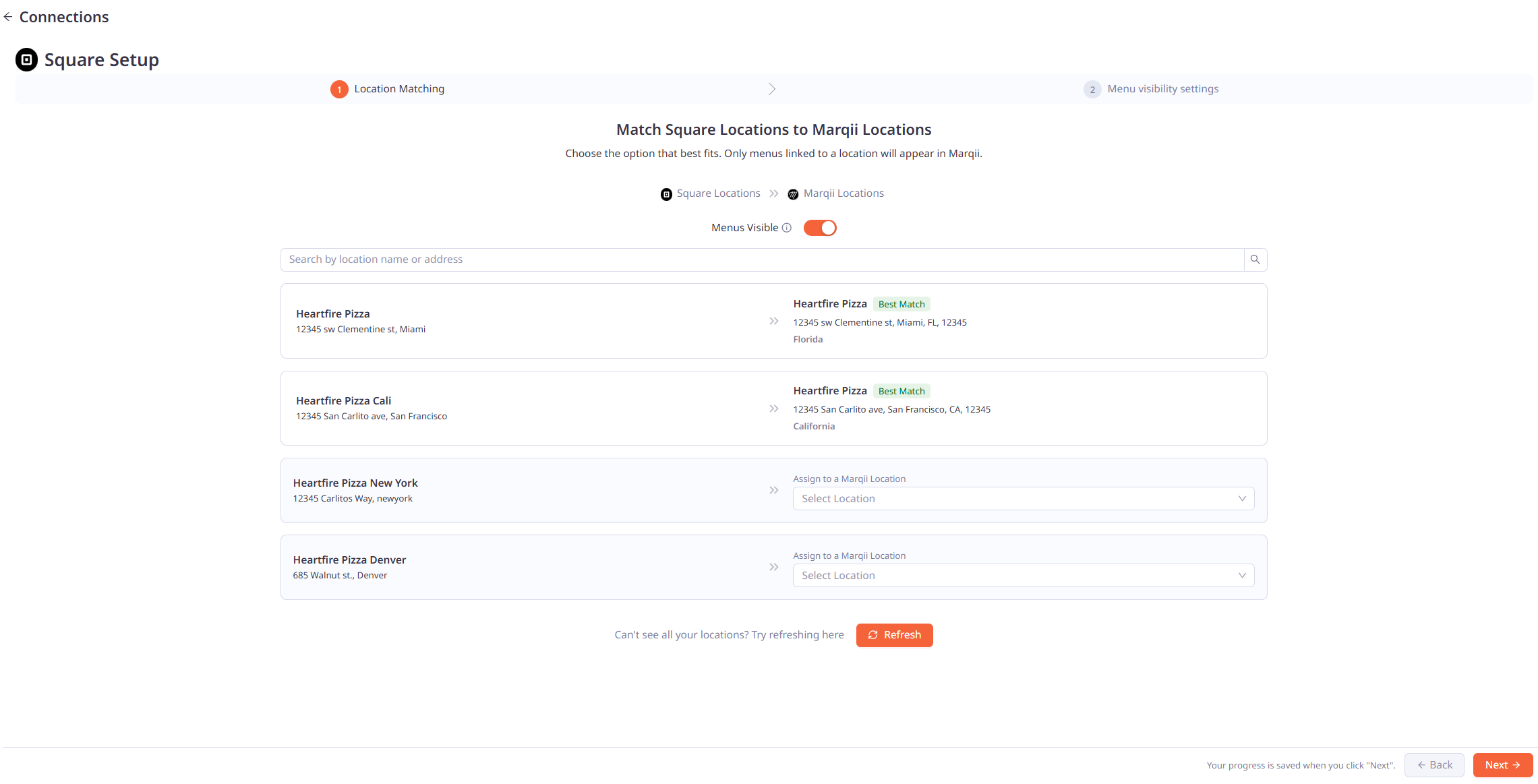Screen dimensions: 1538x784
Task: Click the Menus Visible info icon
Action: tap(786, 228)
